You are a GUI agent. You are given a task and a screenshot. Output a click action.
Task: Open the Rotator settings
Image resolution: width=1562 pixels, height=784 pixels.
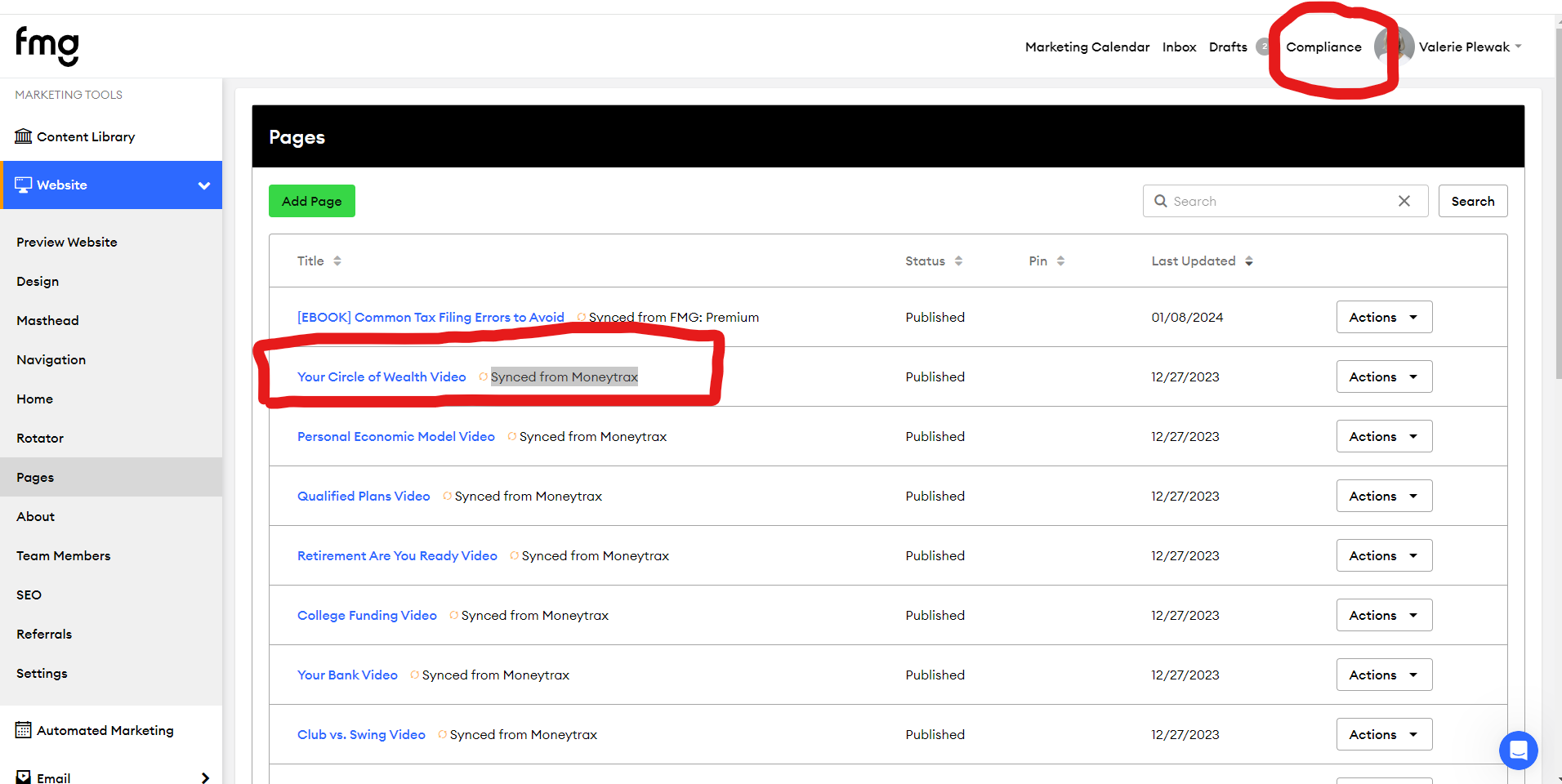tap(40, 438)
